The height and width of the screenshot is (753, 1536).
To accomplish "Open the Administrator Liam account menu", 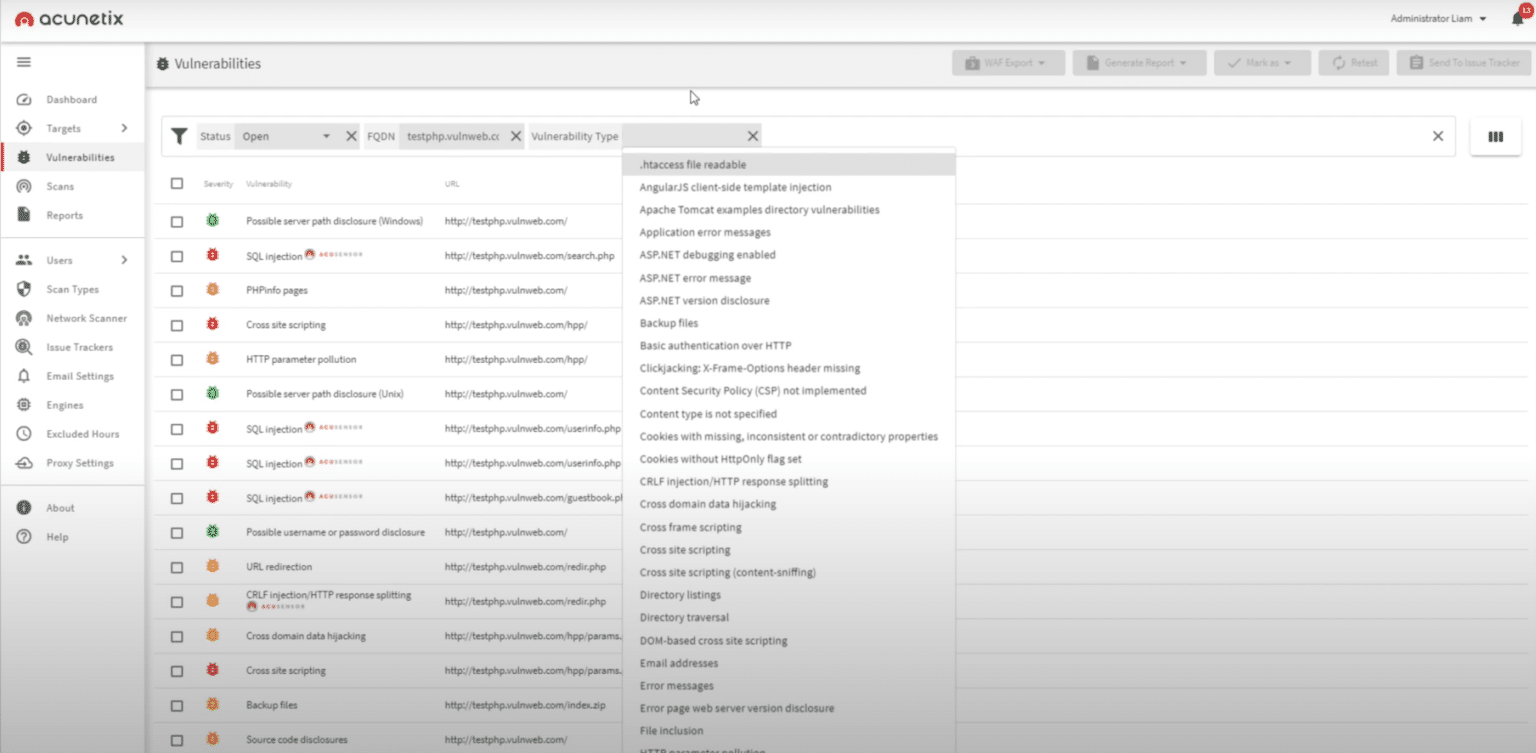I will click(1437, 18).
